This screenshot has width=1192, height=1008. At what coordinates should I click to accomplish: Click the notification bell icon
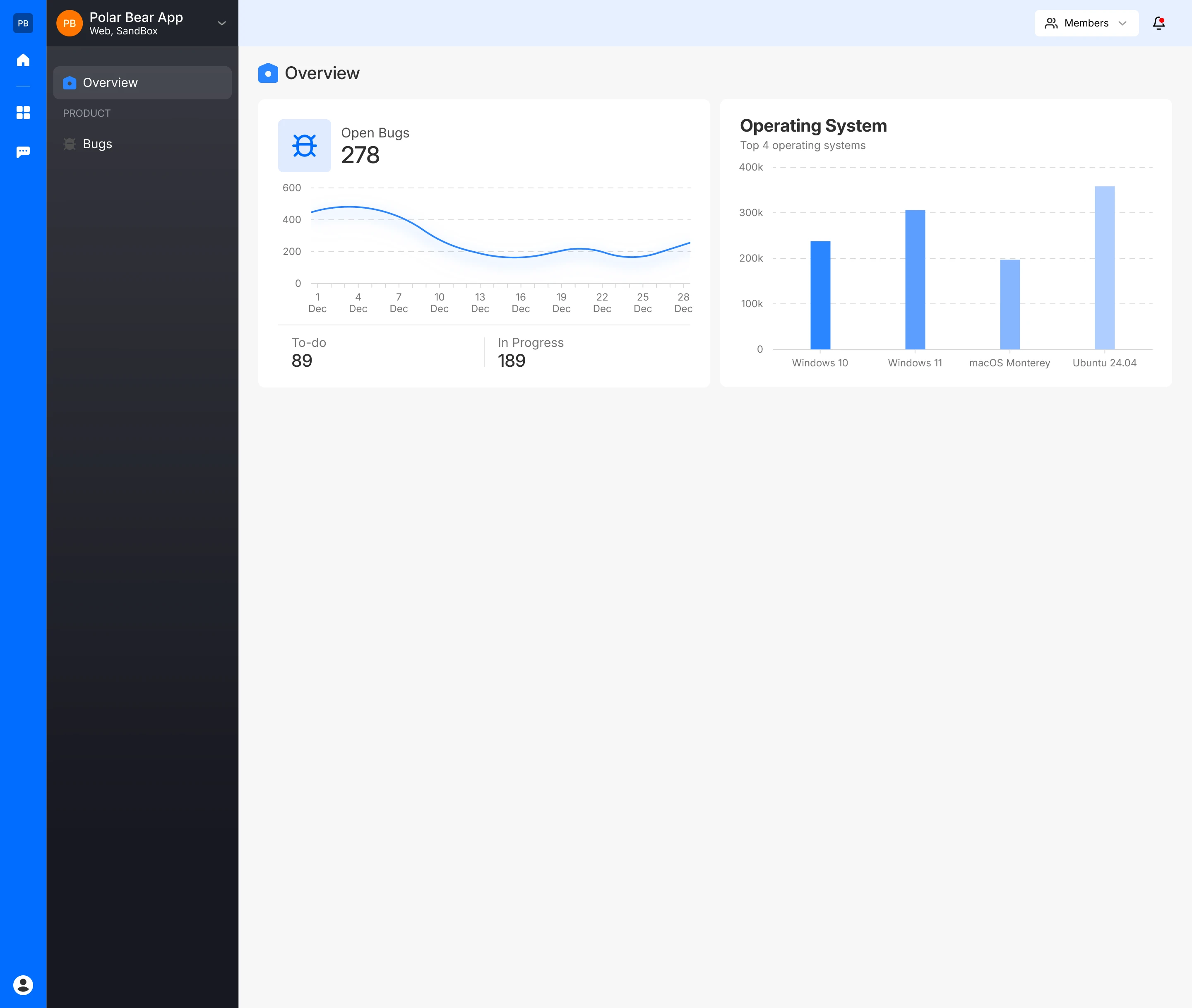1158,23
